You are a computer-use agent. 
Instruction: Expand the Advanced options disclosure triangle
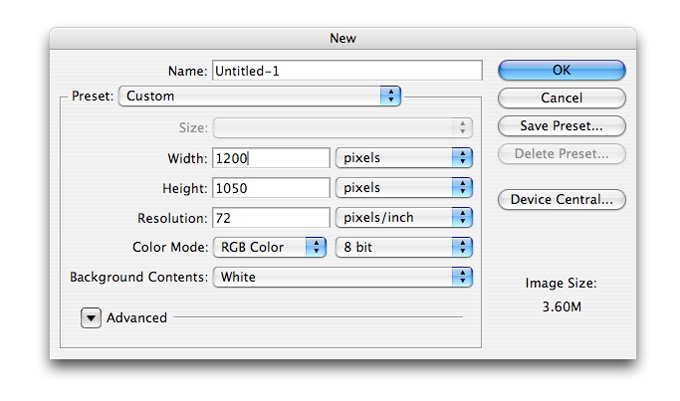91,318
